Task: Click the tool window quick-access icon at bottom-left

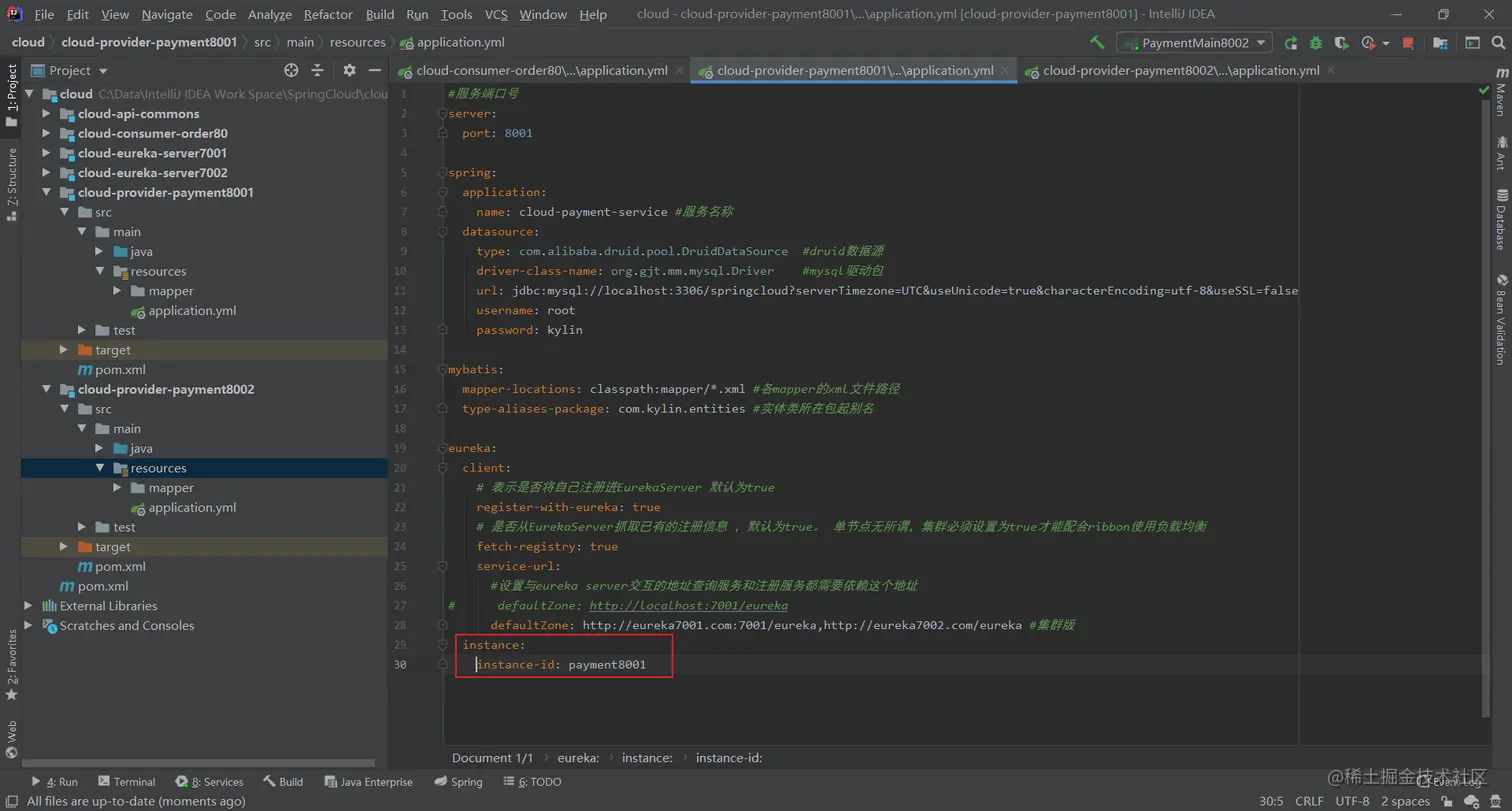Action: (10, 801)
